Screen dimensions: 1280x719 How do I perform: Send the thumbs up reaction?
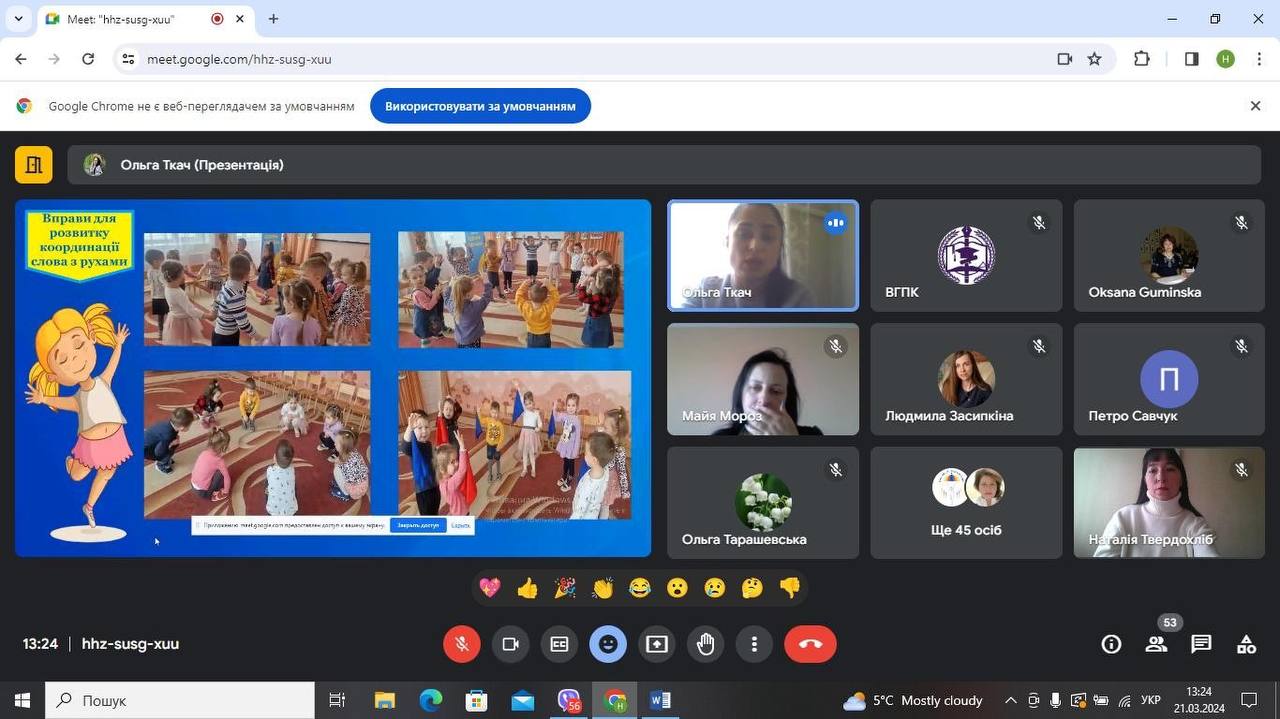click(527, 588)
